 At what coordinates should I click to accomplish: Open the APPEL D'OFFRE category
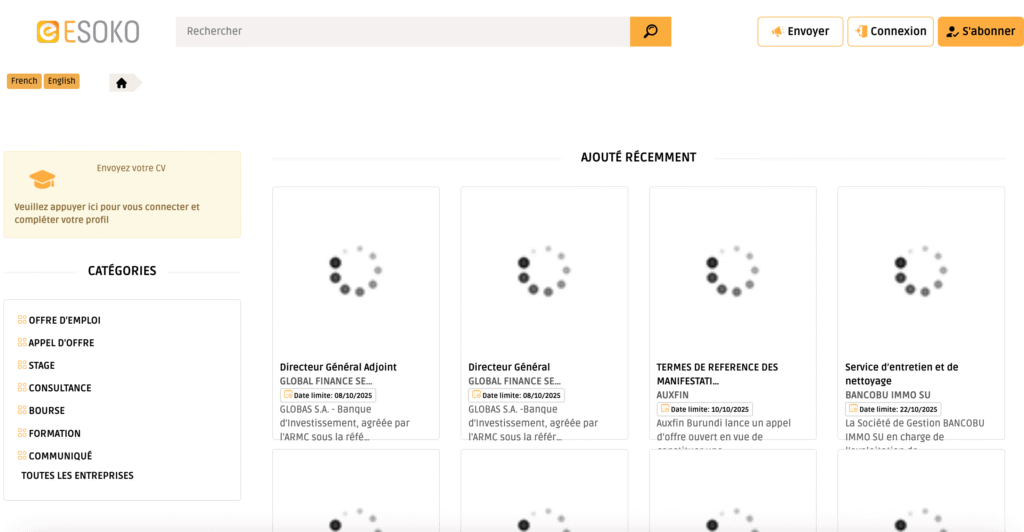tap(61, 343)
